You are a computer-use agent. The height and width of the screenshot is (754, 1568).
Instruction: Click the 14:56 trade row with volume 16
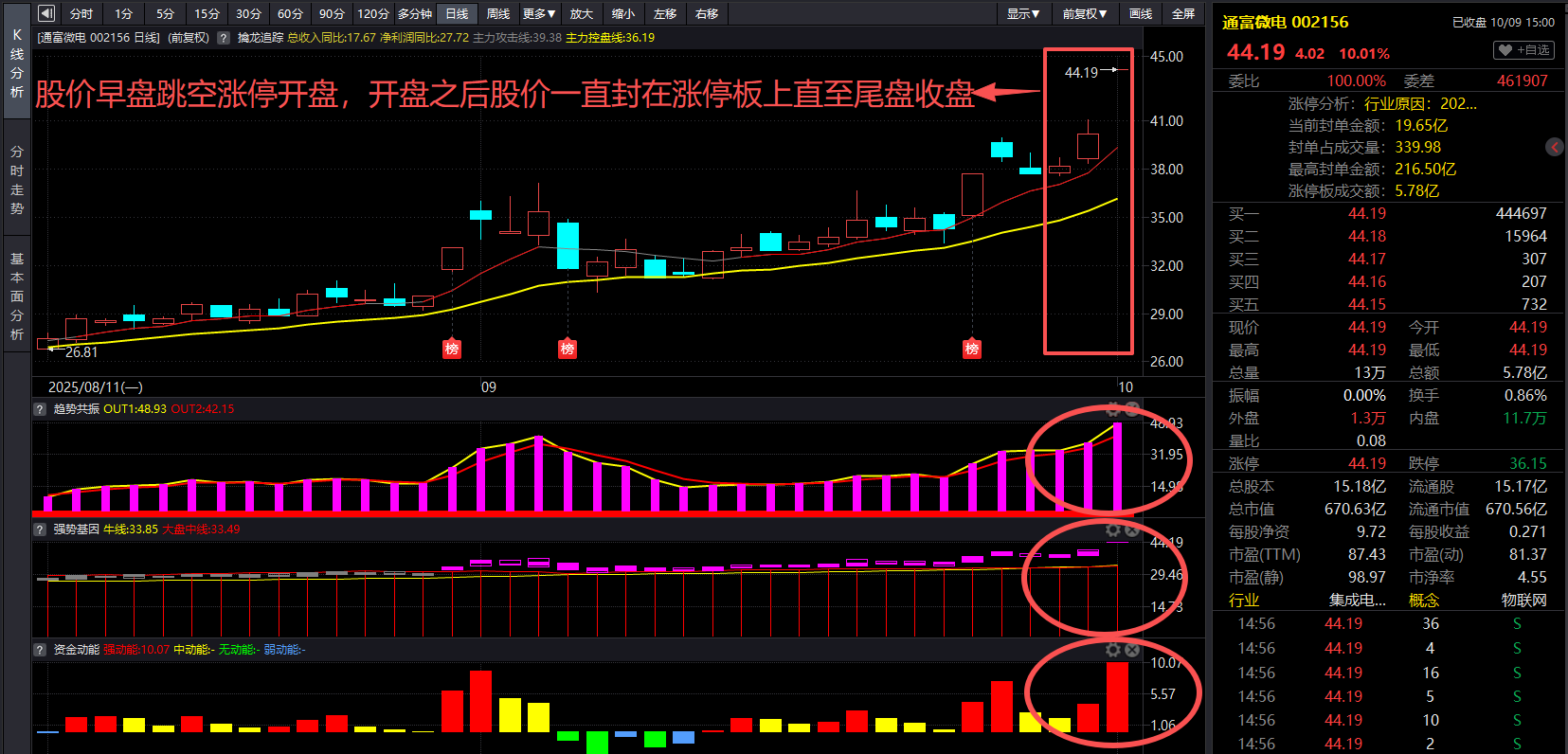click(x=1388, y=673)
